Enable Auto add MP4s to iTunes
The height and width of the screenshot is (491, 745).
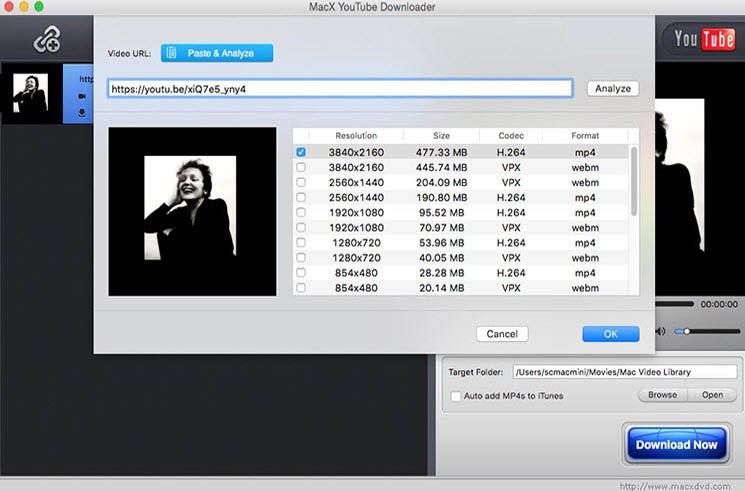pyautogui.click(x=456, y=396)
